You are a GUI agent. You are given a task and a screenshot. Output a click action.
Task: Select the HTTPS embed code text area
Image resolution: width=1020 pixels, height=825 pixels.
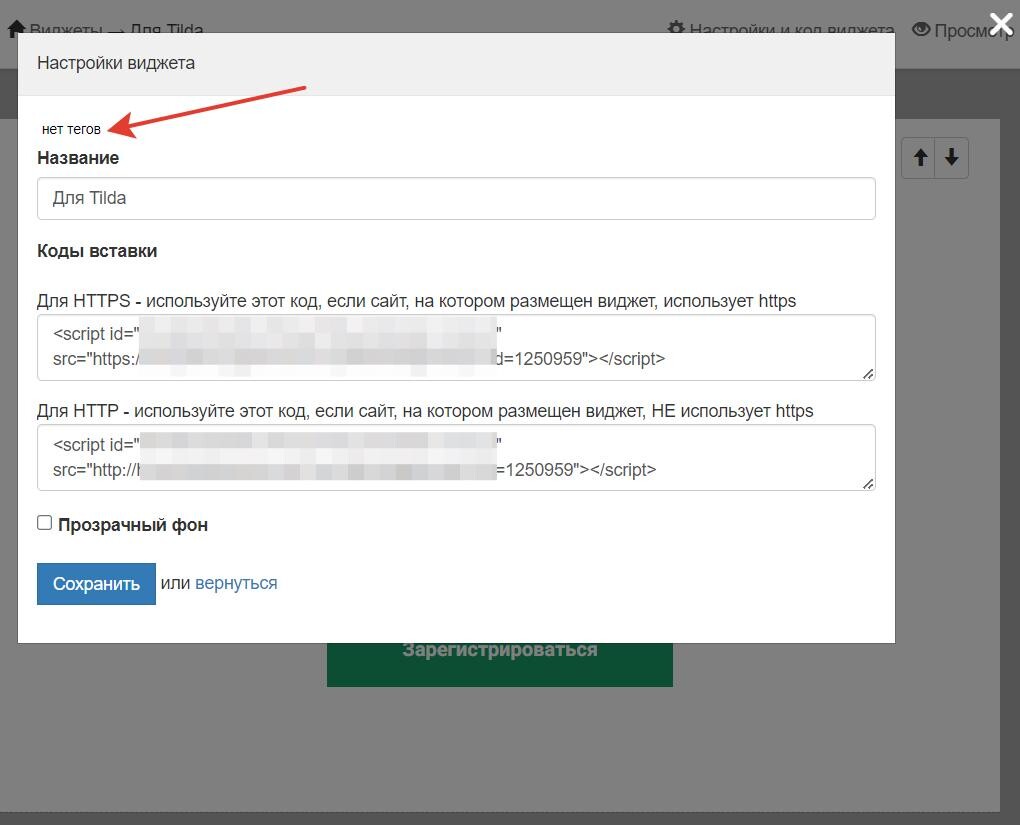[456, 347]
